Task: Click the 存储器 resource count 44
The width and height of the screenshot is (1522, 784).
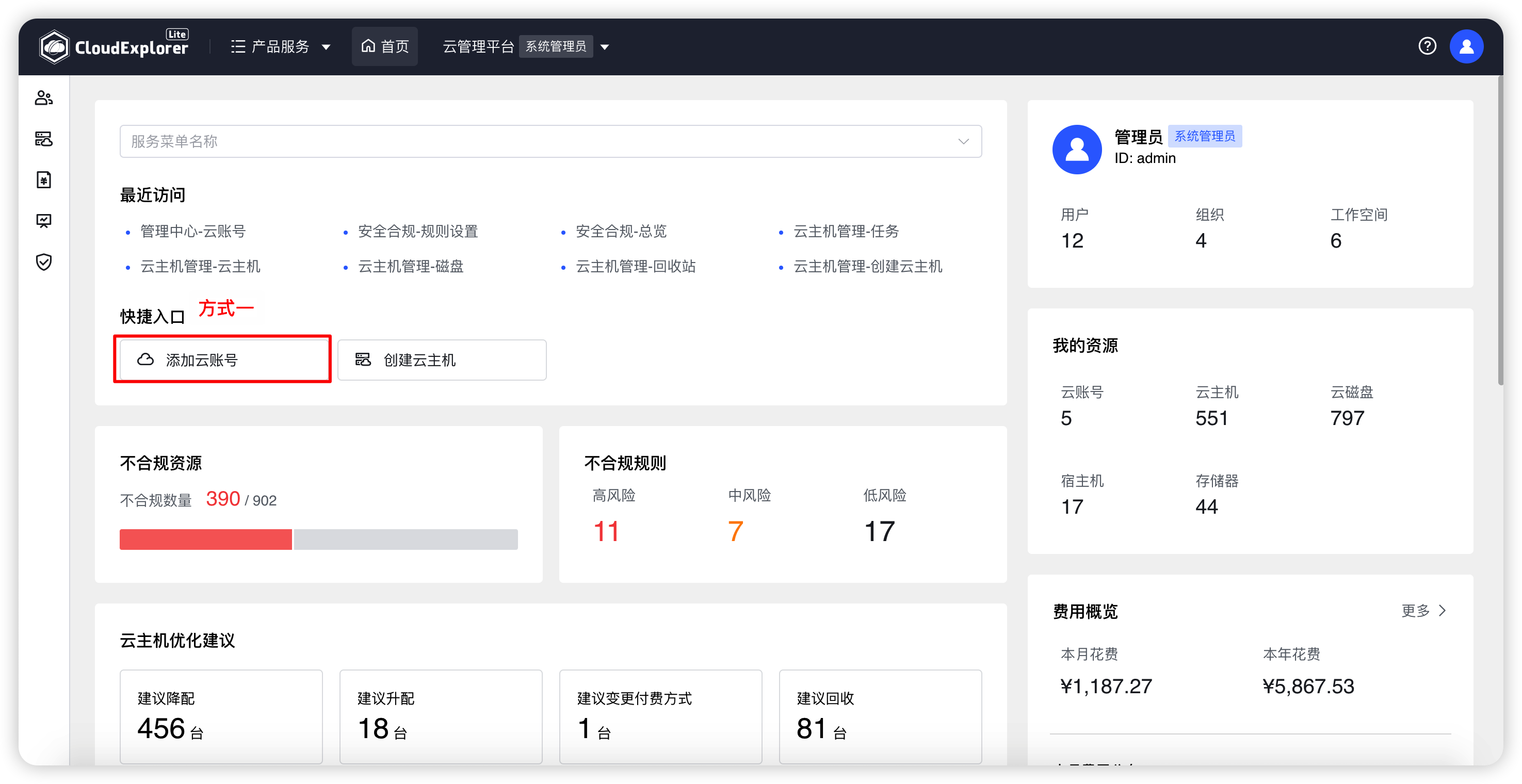Action: pyautogui.click(x=1206, y=507)
